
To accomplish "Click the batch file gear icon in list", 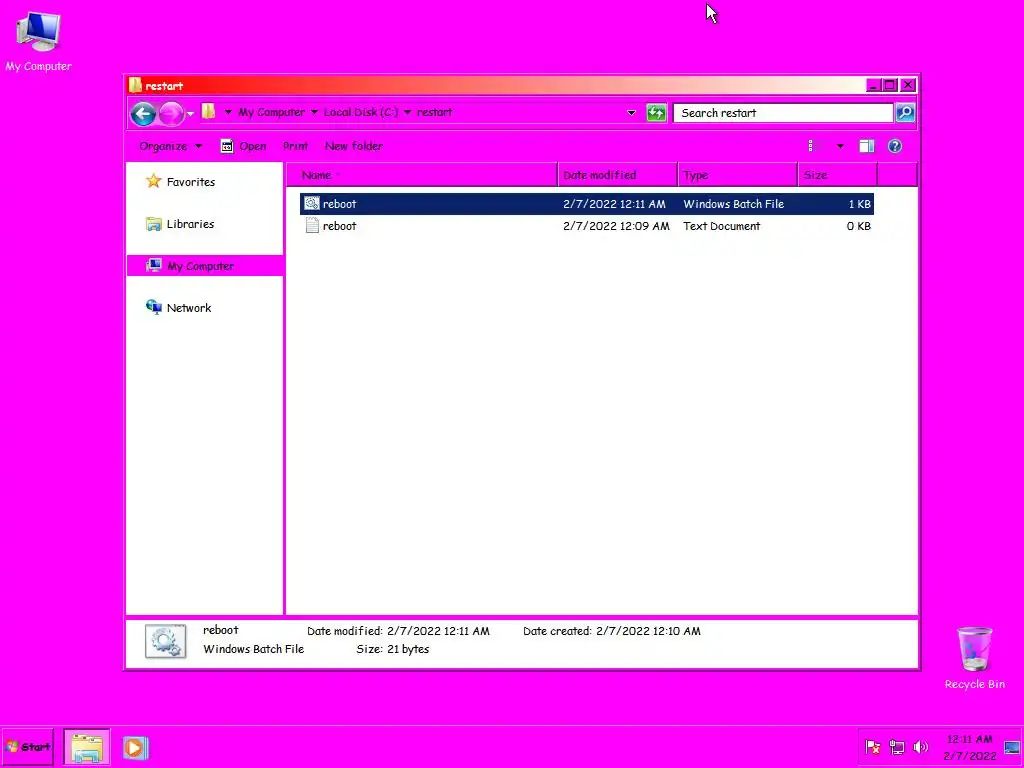I will [x=312, y=204].
